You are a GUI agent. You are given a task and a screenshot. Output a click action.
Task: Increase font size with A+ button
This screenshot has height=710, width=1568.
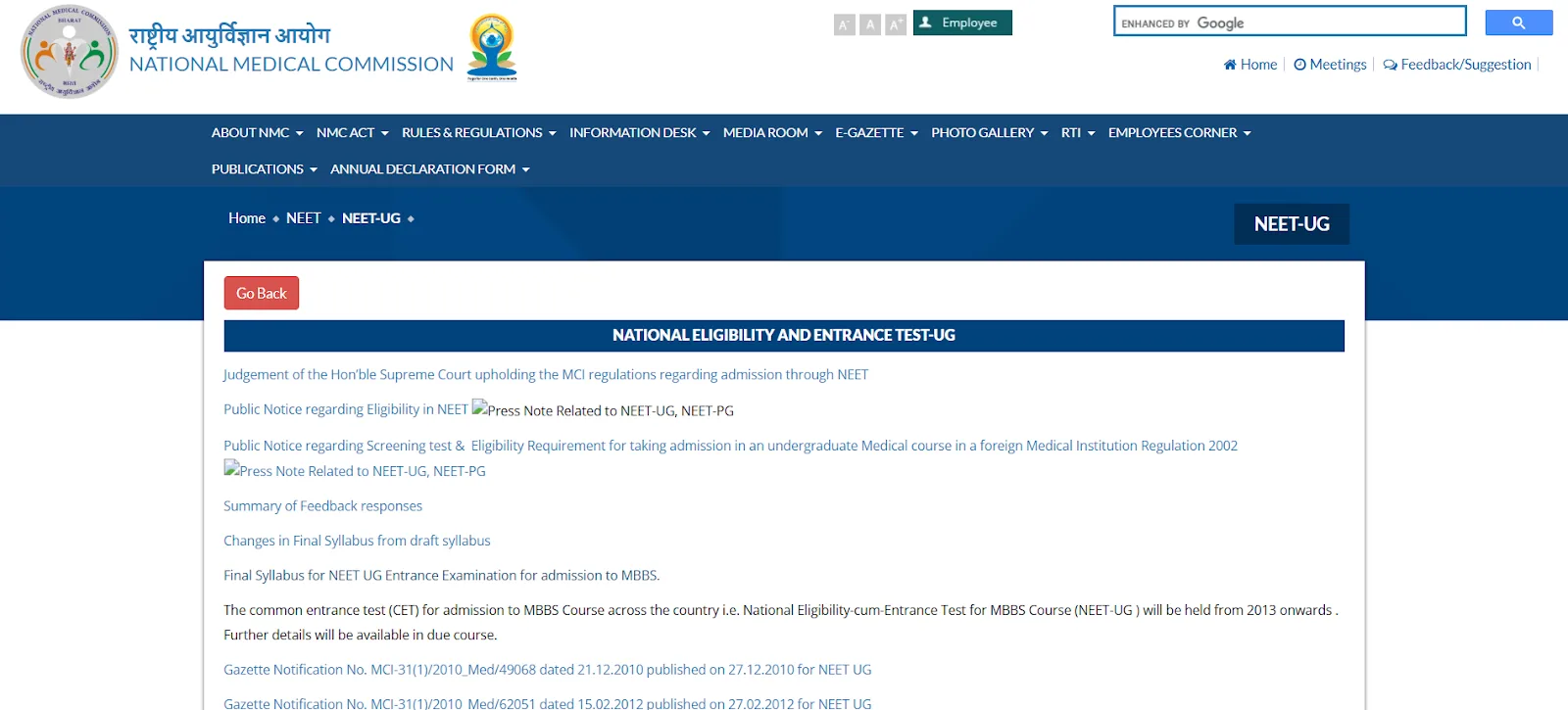click(896, 24)
